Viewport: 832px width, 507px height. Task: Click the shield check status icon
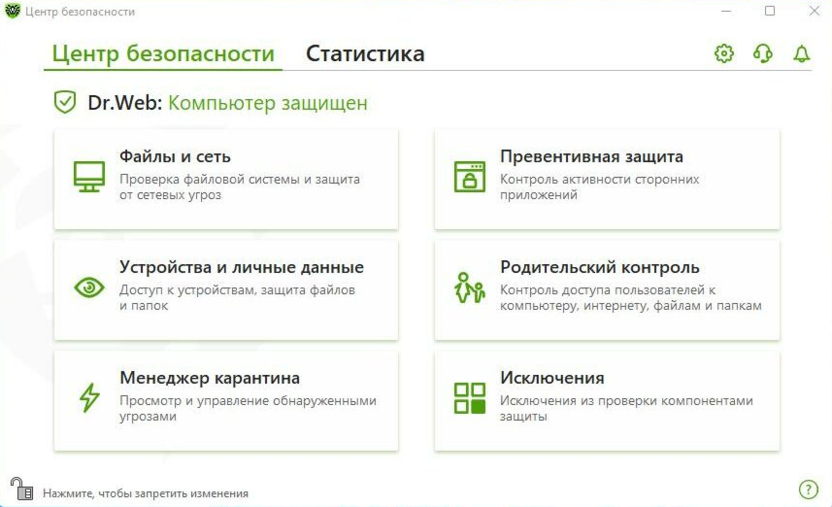click(65, 102)
